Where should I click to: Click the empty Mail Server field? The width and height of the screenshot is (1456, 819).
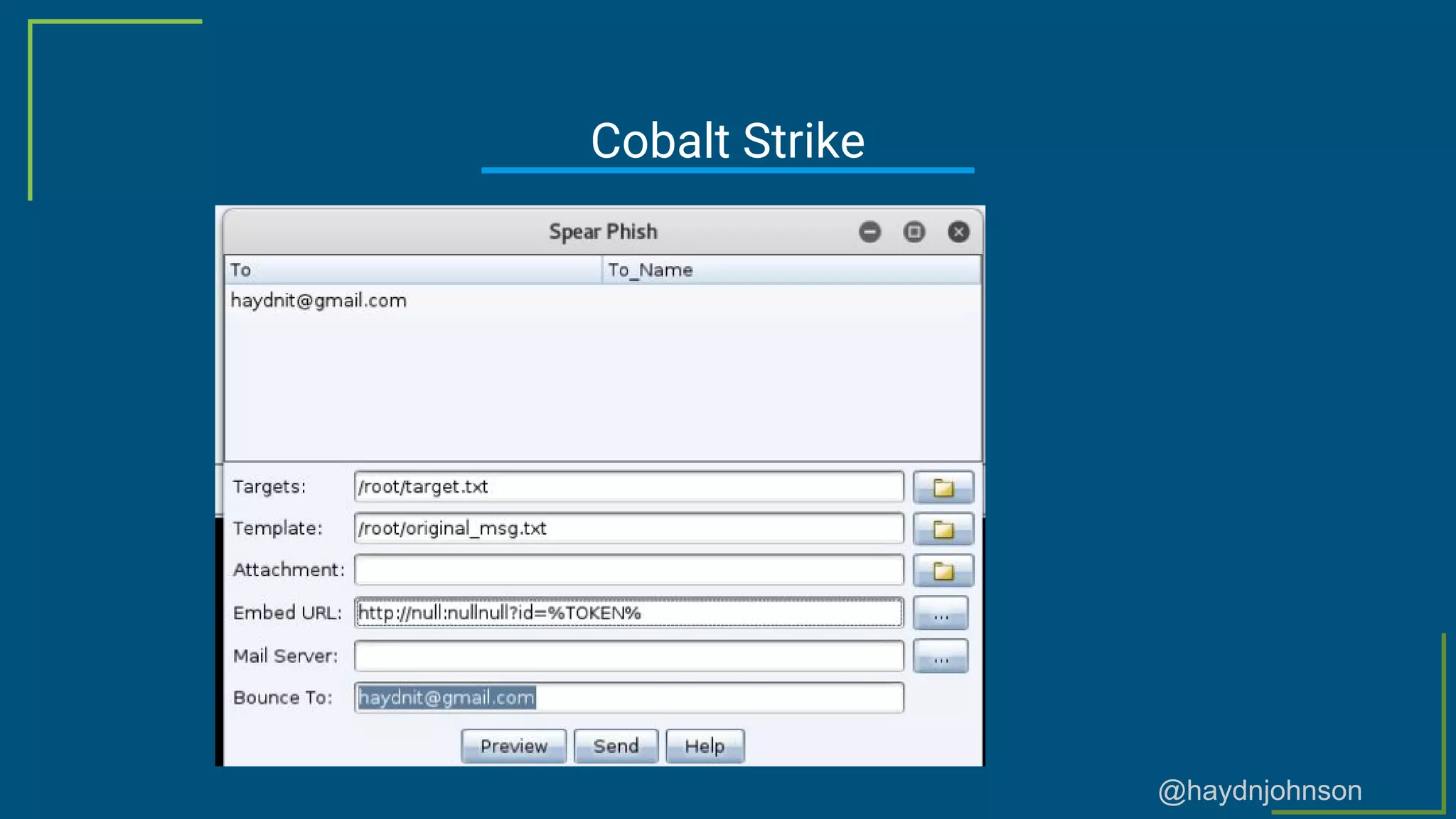tap(629, 655)
